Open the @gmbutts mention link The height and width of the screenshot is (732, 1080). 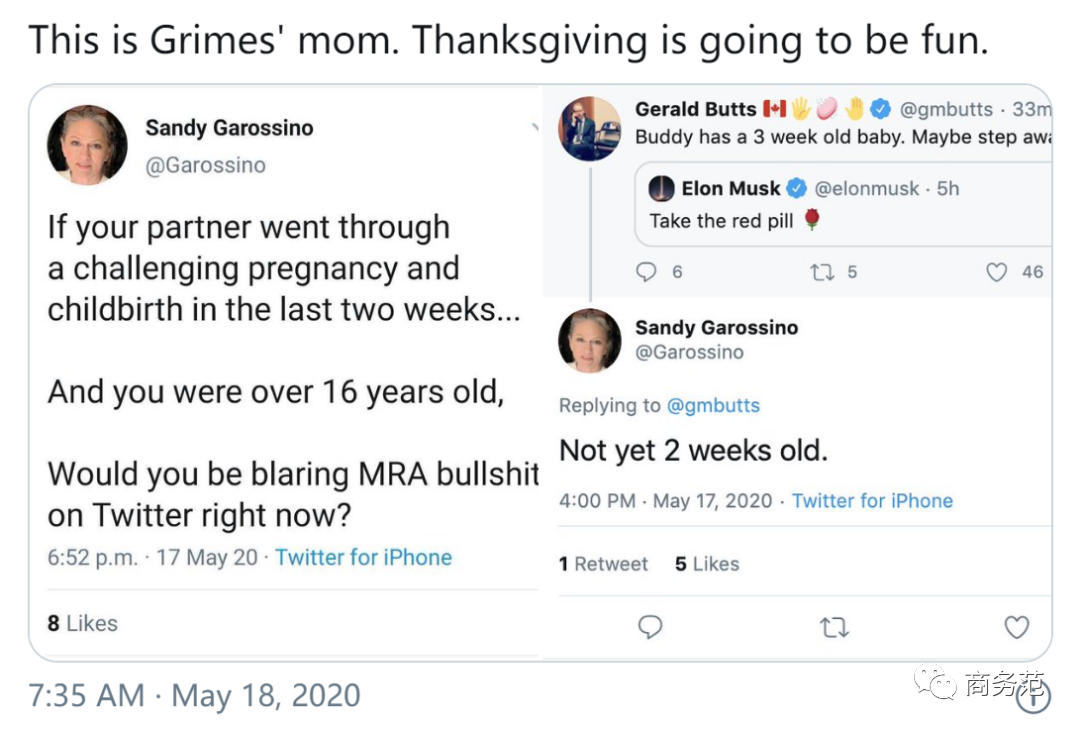click(x=713, y=405)
